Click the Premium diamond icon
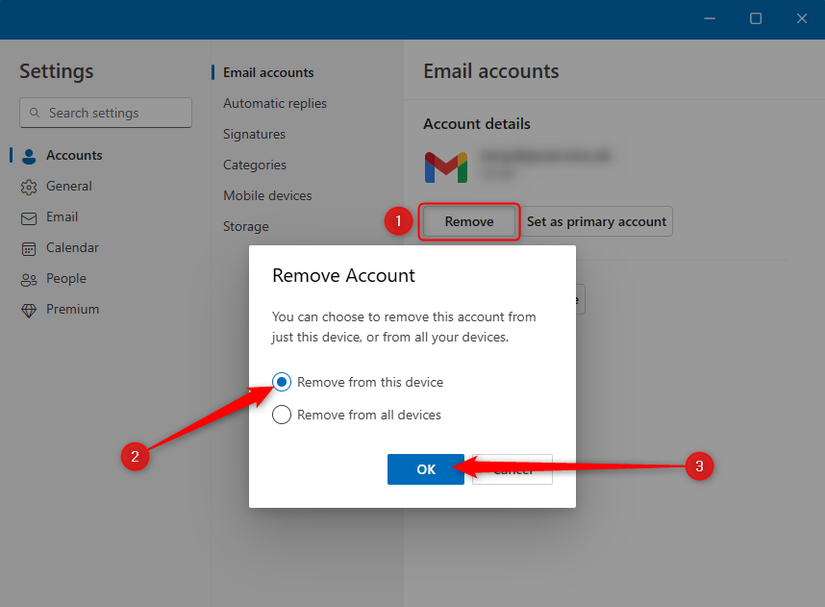 27,309
